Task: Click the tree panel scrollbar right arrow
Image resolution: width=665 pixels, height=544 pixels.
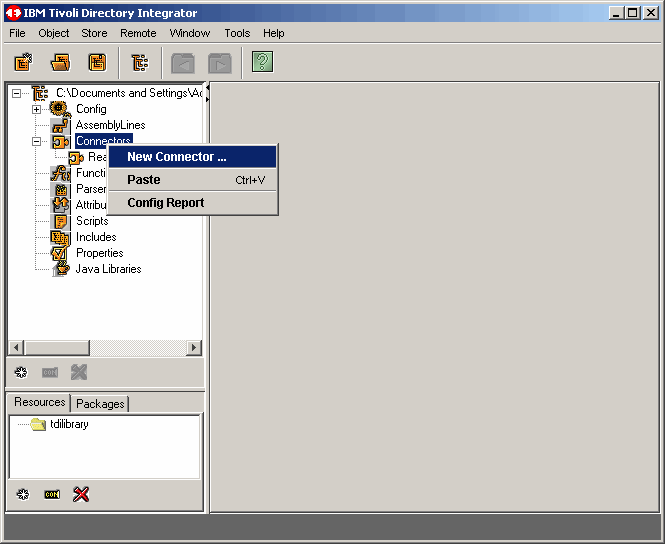Action: [194, 348]
